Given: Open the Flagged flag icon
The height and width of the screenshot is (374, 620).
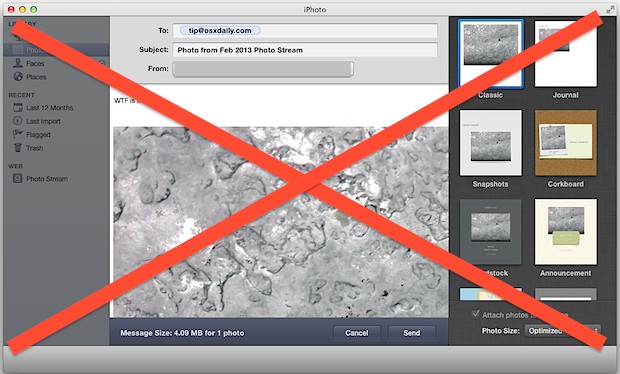Looking at the screenshot, I should click(18, 134).
